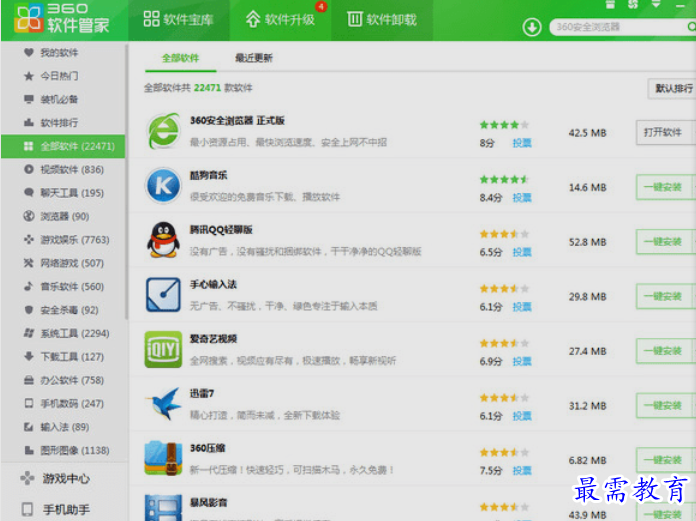Select 下载工具 (127) category icon
Screen dimensions: 696x521
coord(29,356)
